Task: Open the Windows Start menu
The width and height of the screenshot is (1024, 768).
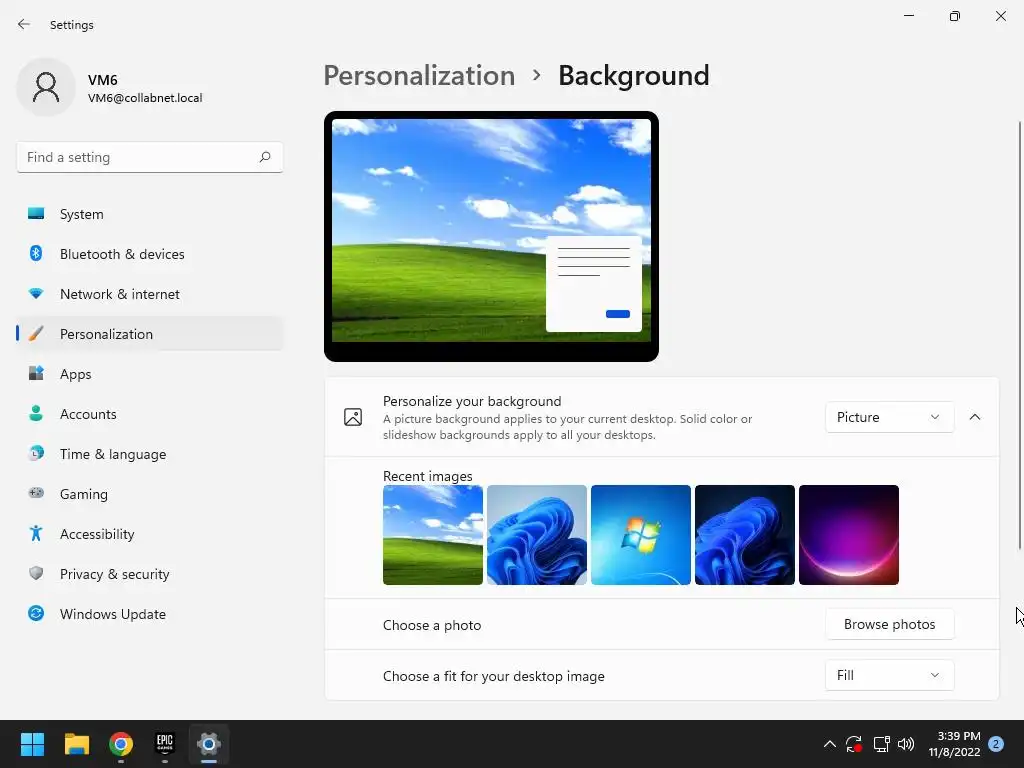Action: click(x=32, y=744)
